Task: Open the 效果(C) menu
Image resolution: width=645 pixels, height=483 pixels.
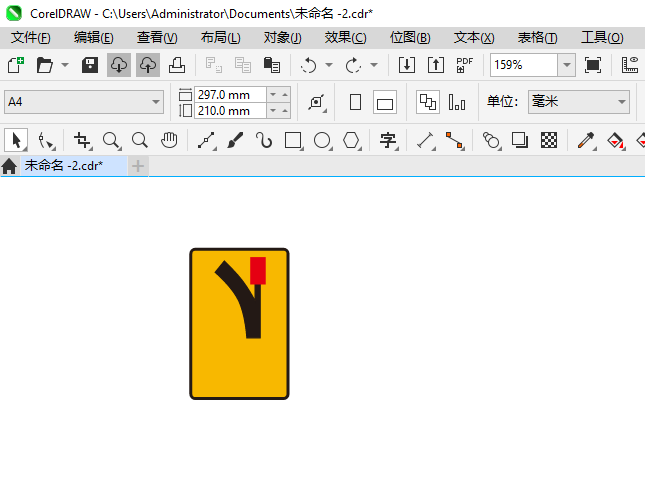Action: tap(346, 38)
